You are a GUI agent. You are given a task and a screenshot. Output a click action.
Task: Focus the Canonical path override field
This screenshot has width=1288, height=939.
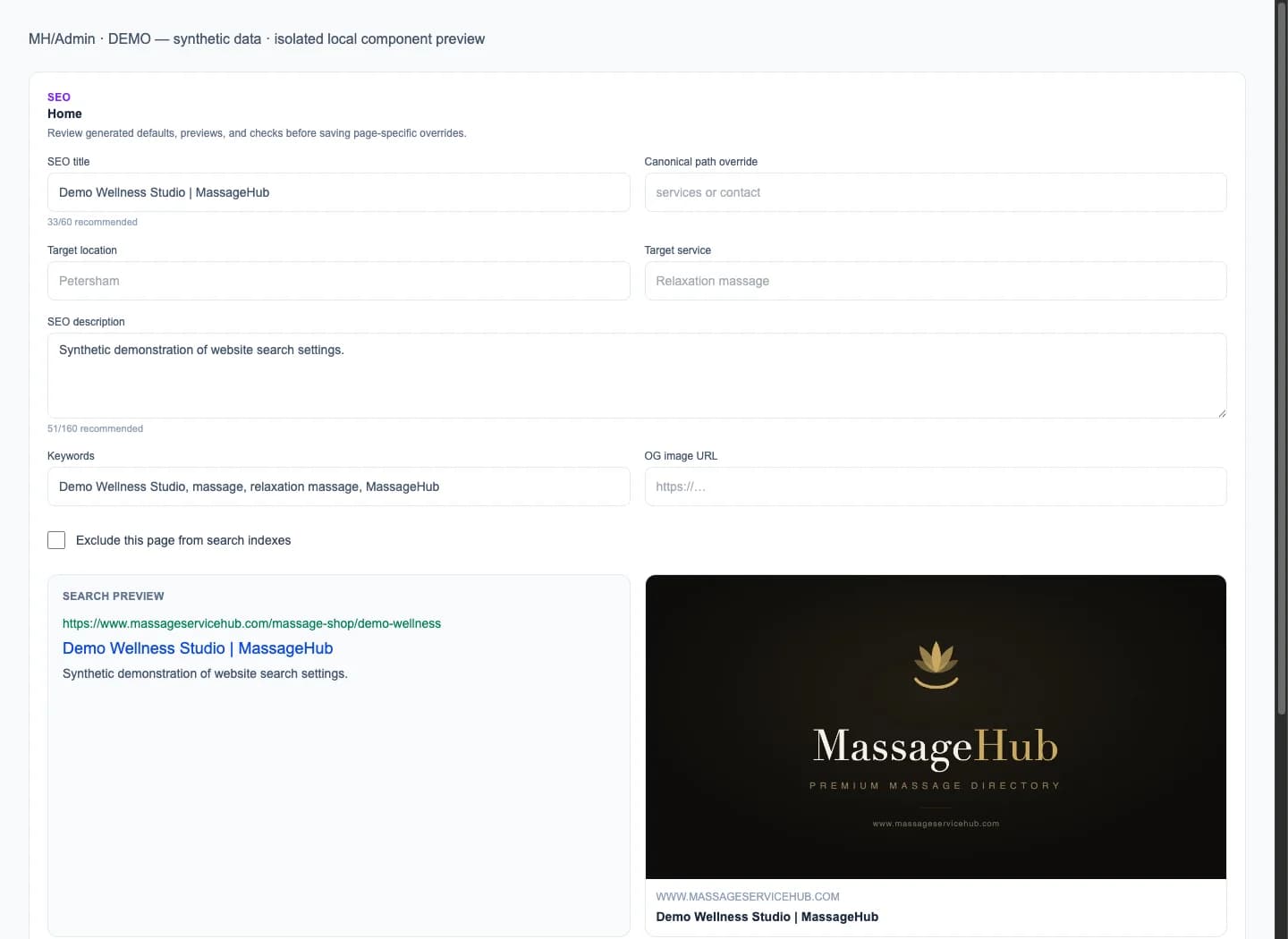coord(935,192)
